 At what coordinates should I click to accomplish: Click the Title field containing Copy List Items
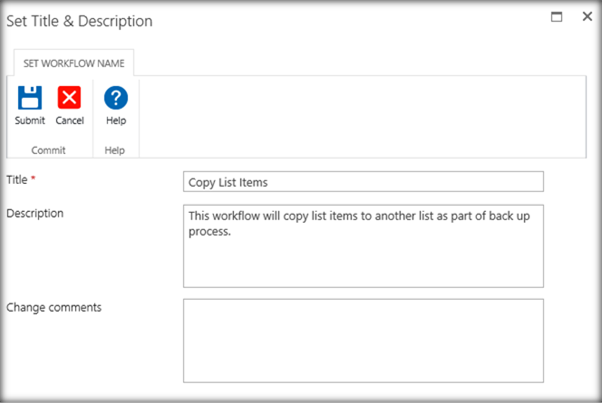pos(364,181)
